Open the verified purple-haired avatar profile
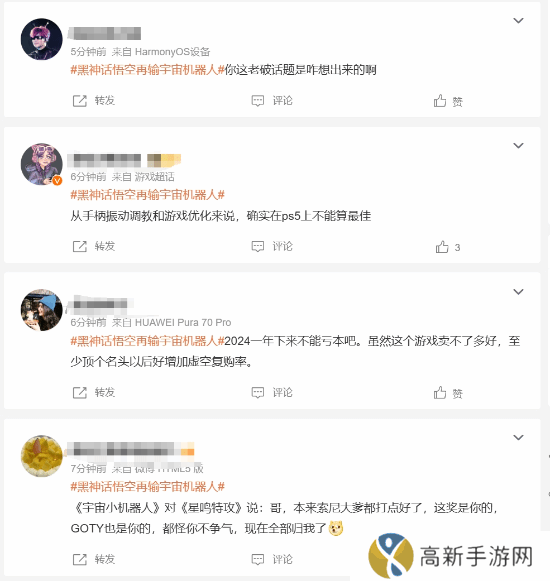The width and height of the screenshot is (550, 581). (42, 164)
